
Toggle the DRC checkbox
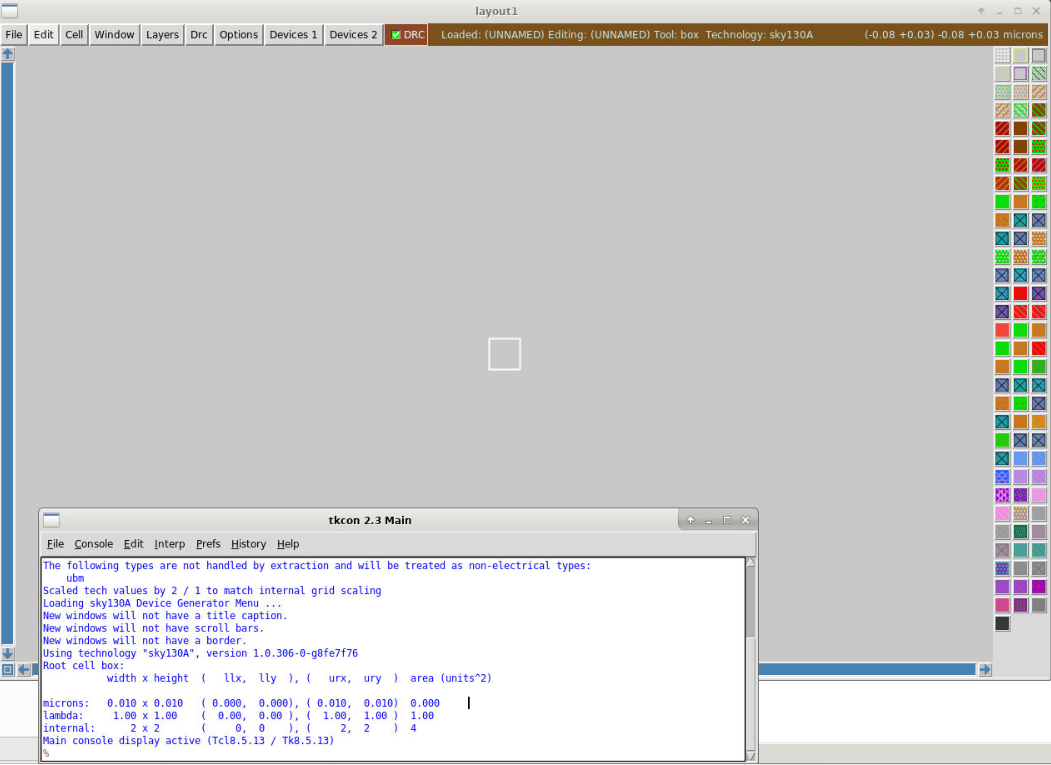click(396, 35)
